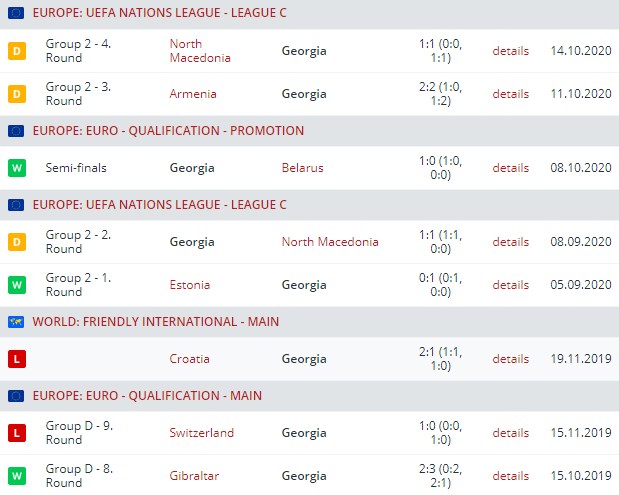Open details for Croatia vs Georgia friendly
The width and height of the screenshot is (619, 495).
(x=510, y=359)
